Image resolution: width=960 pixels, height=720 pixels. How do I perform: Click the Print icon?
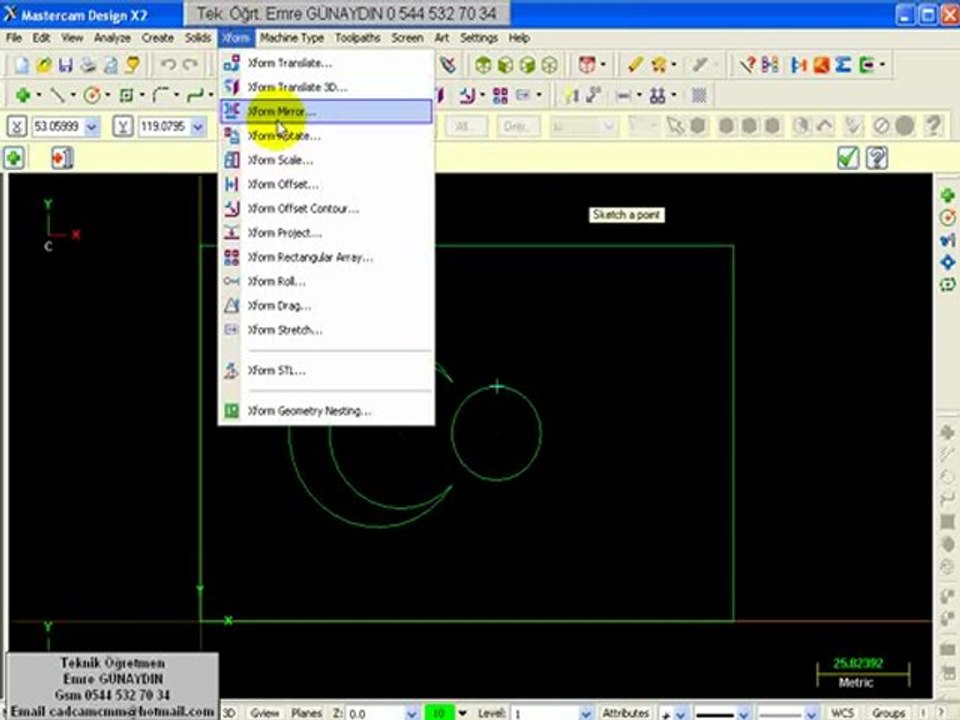click(x=88, y=64)
